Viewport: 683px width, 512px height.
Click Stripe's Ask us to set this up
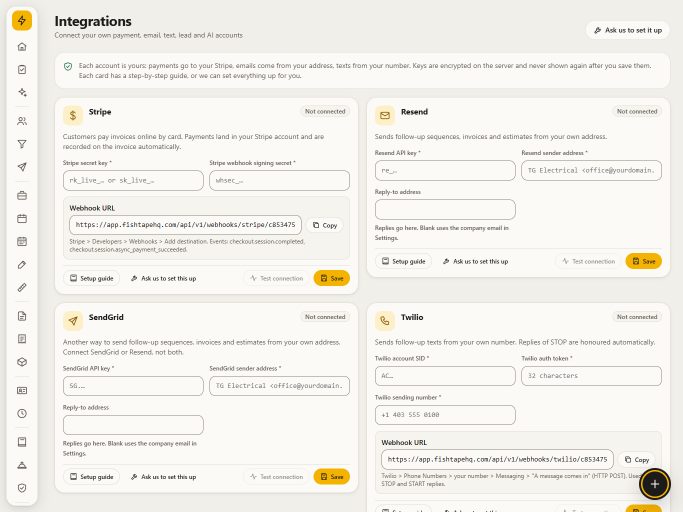(163, 278)
